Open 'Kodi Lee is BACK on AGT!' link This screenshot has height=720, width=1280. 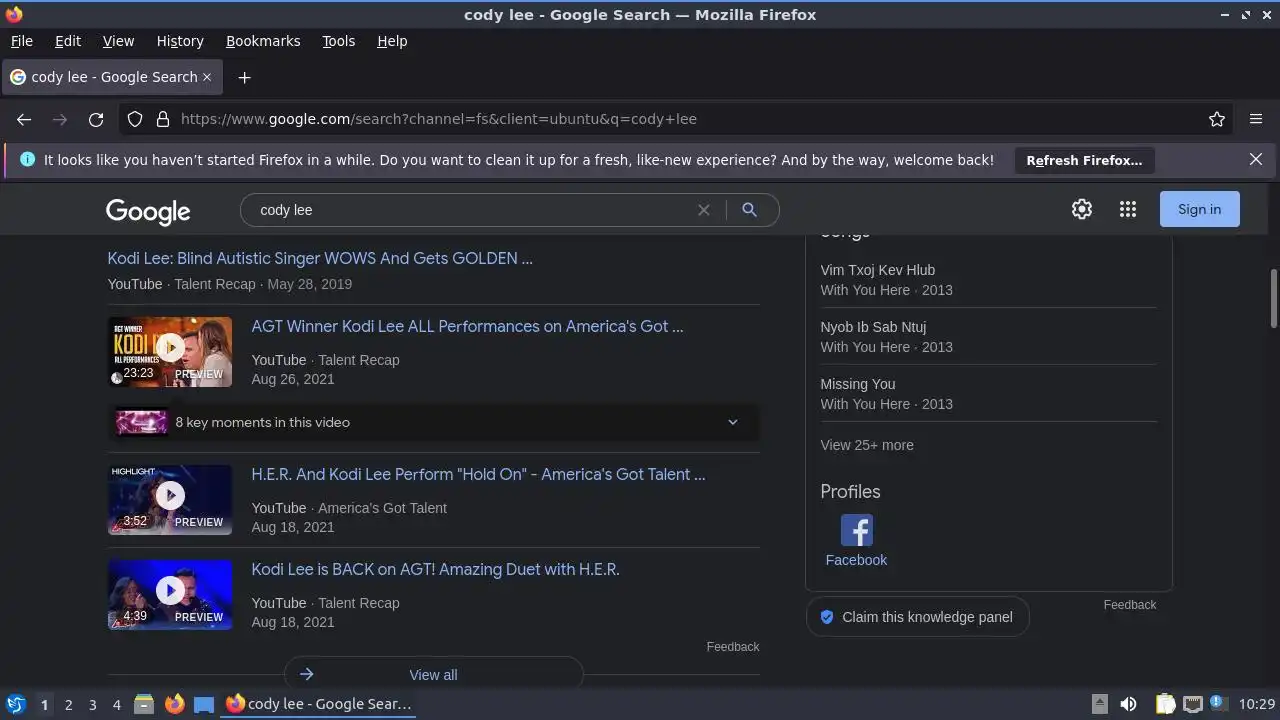pos(435,569)
